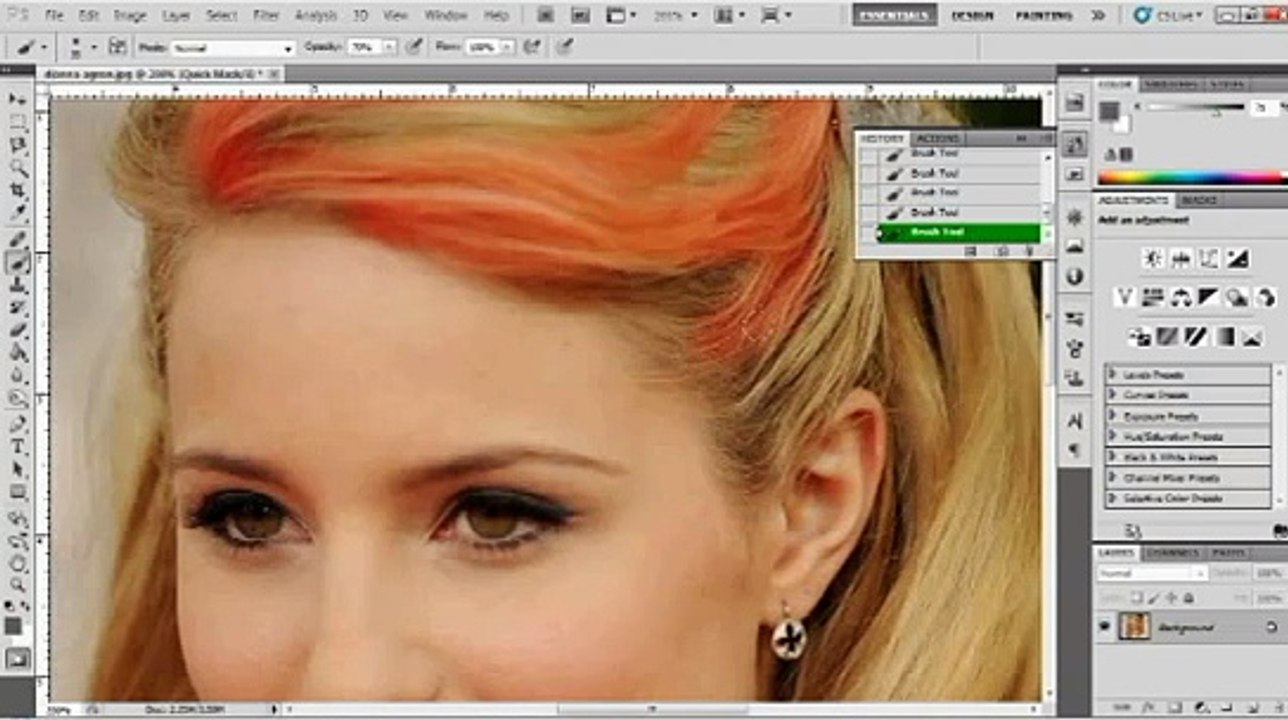Select the Crop tool
Viewport: 1288px width, 720px height.
(17, 191)
